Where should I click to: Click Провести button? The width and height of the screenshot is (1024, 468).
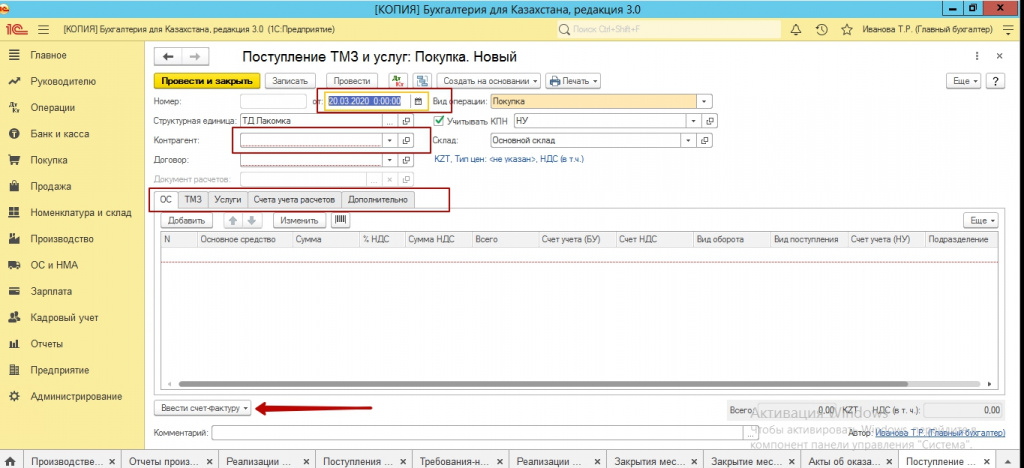351,81
